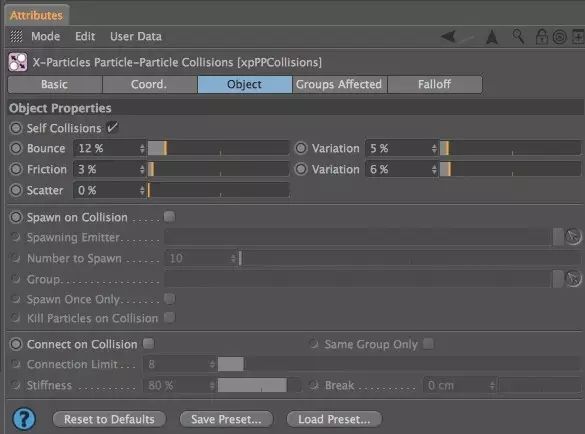Open the Mode menu
The height and width of the screenshot is (434, 585).
coord(46,36)
